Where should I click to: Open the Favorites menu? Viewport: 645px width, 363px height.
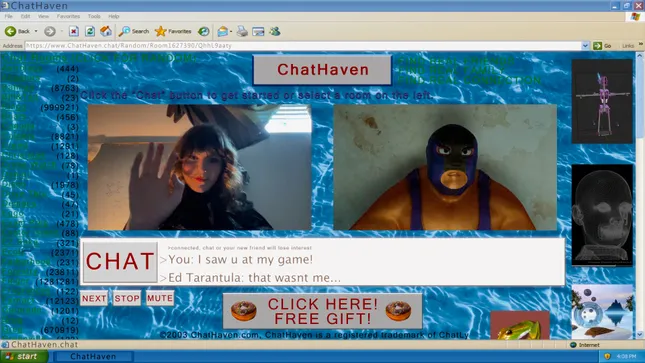[68, 16]
